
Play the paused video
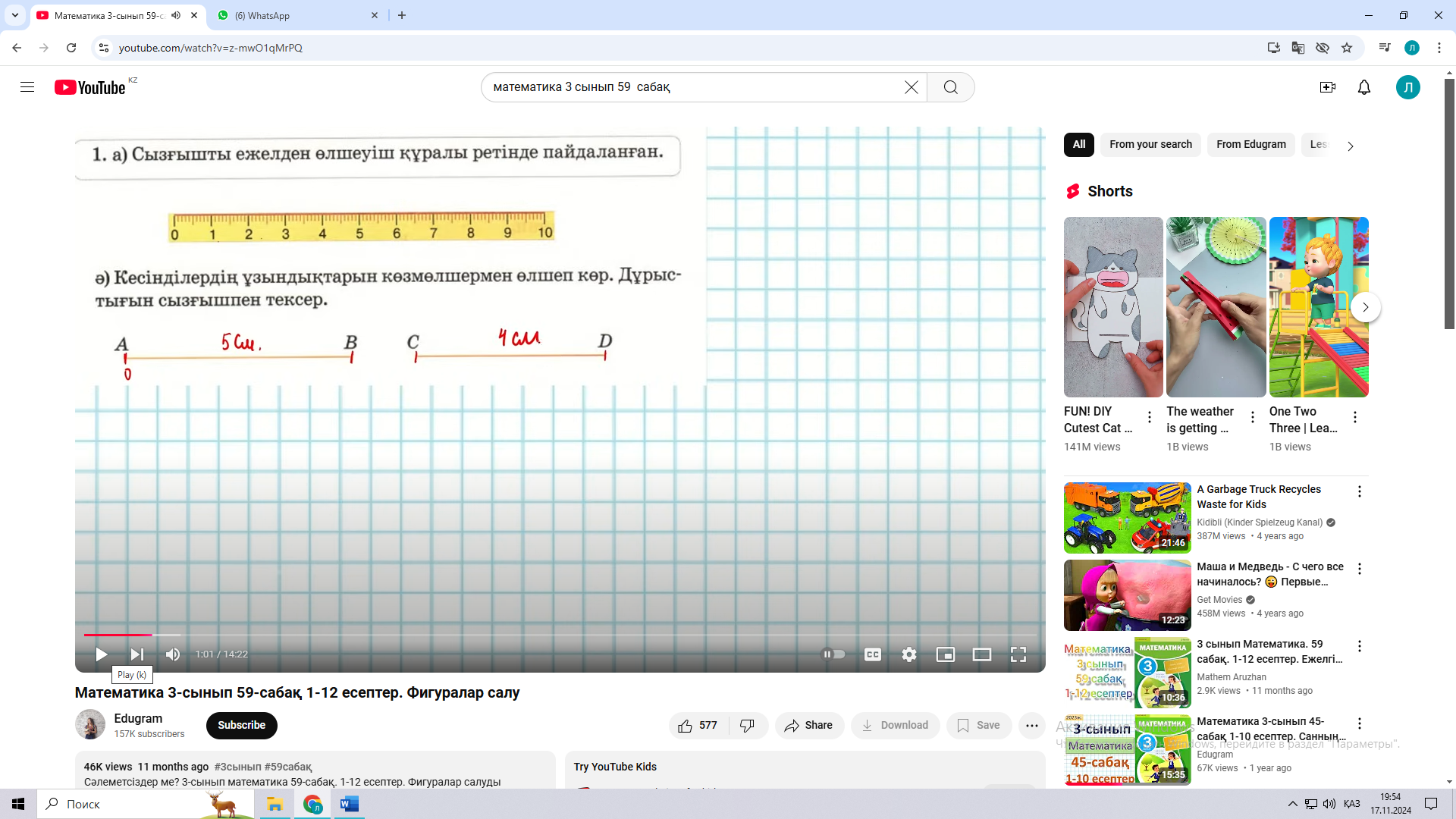(101, 654)
